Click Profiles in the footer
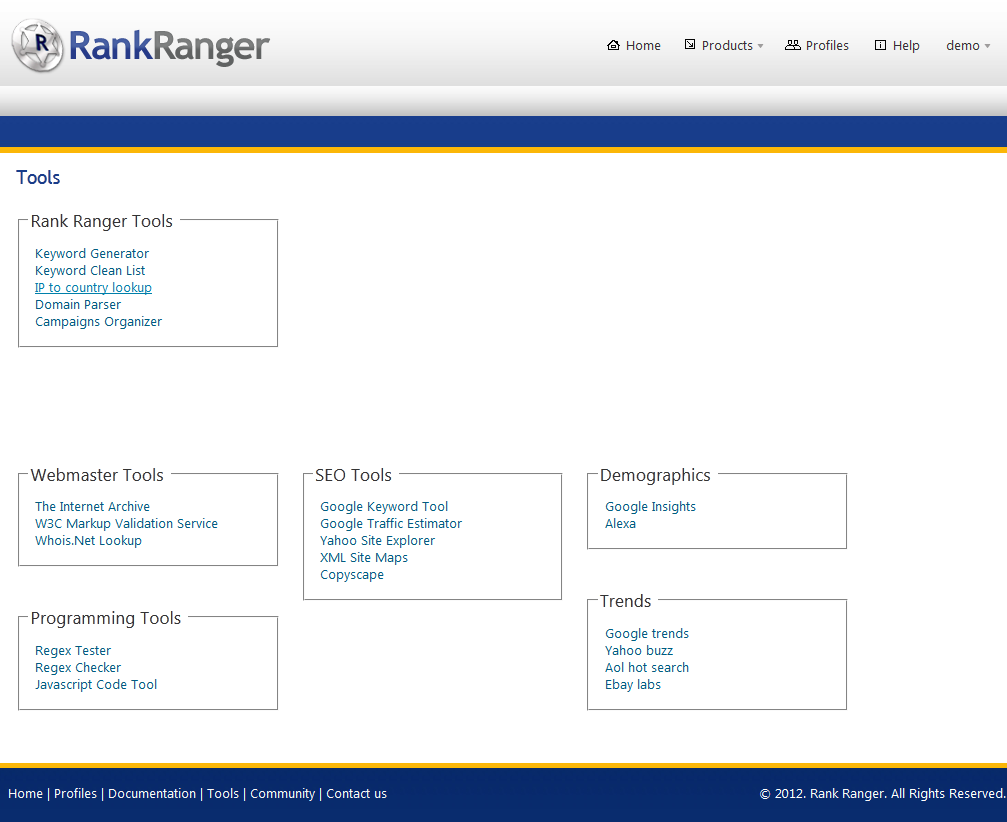This screenshot has width=1007, height=822. point(75,794)
